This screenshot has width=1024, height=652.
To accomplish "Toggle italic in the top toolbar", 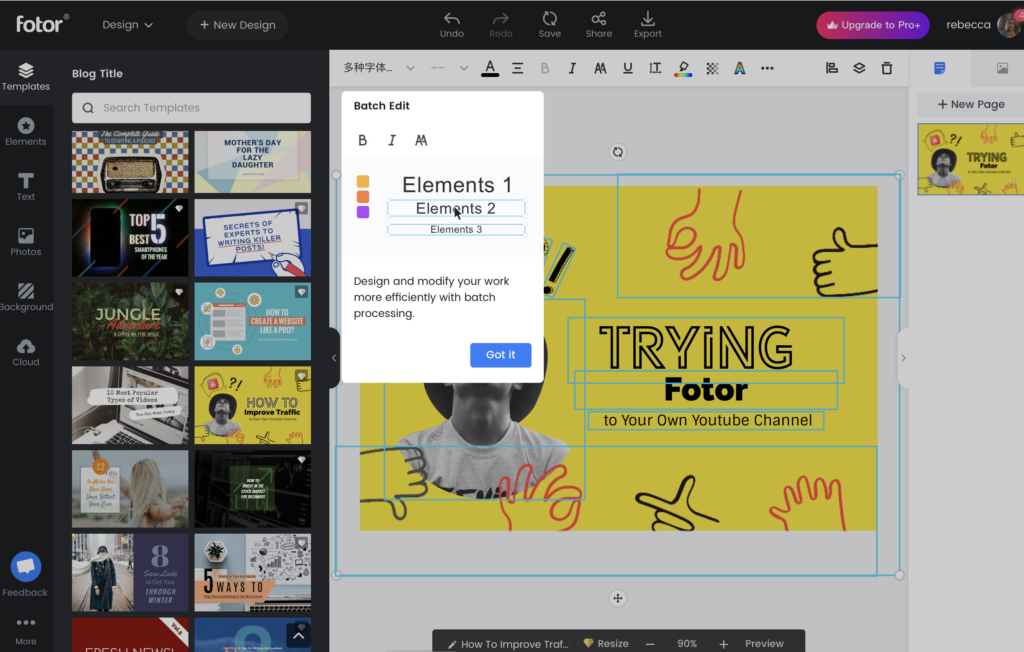I will pos(572,68).
